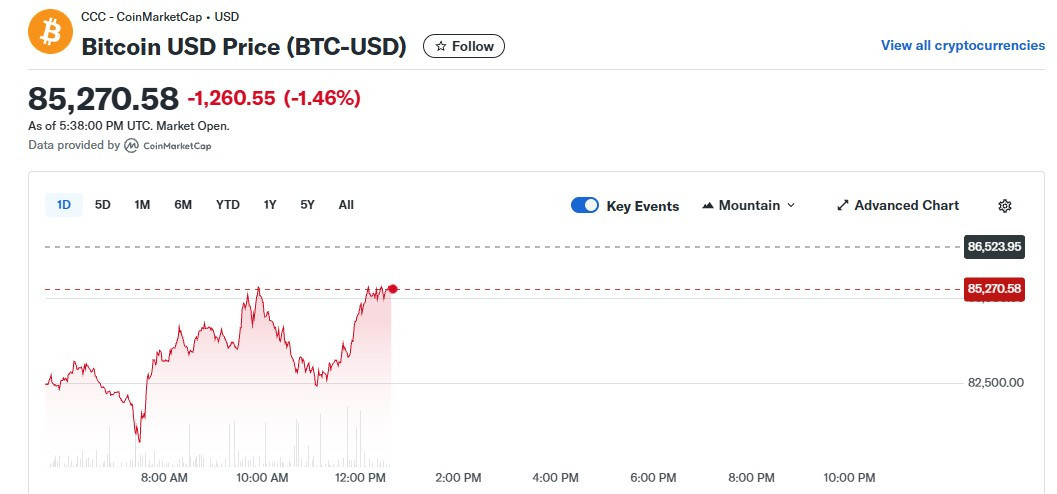Image resolution: width=1057 pixels, height=494 pixels.
Task: Click the red 85,270.58 price label
Action: point(994,289)
